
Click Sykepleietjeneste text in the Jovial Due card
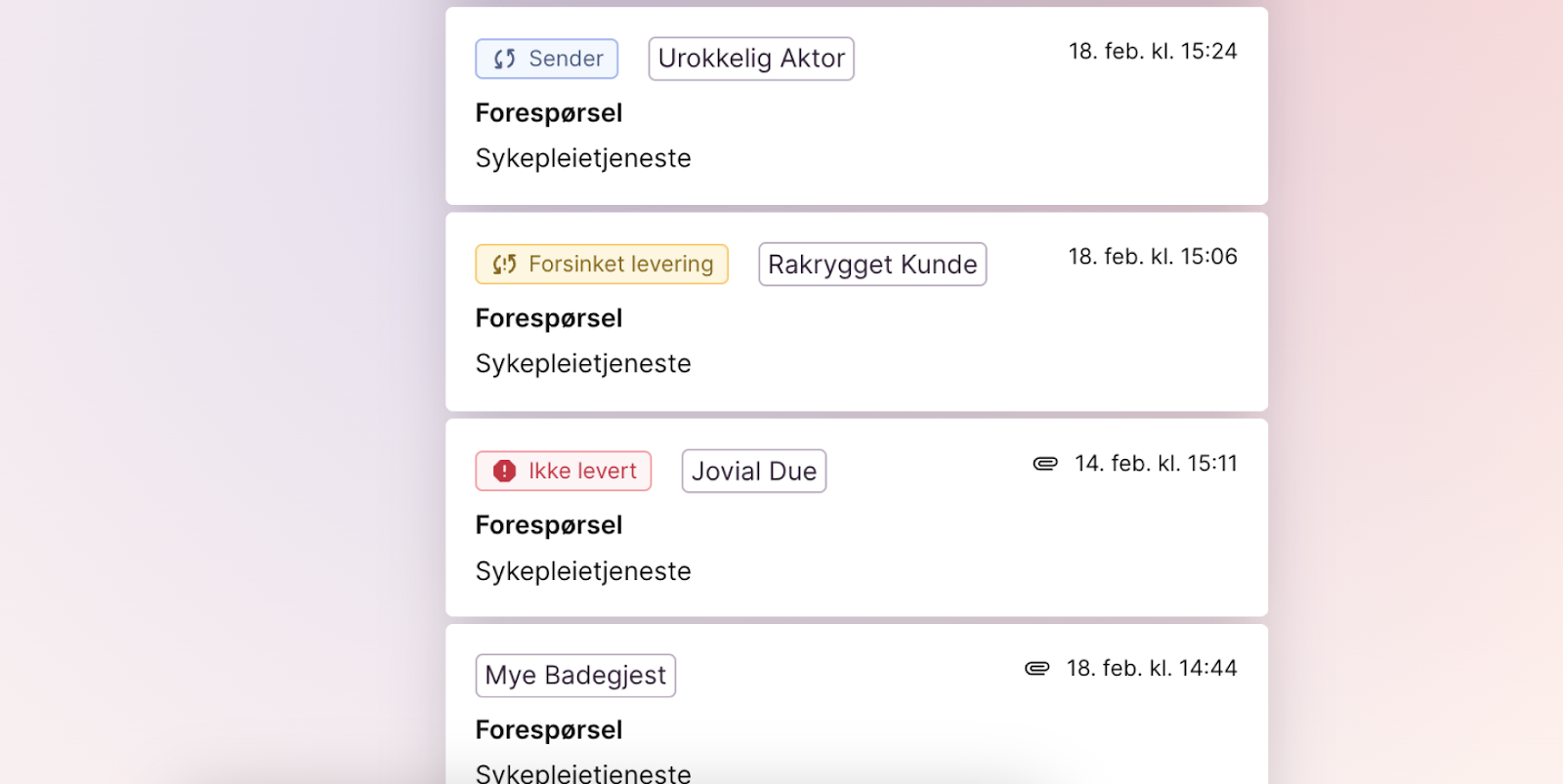(583, 571)
